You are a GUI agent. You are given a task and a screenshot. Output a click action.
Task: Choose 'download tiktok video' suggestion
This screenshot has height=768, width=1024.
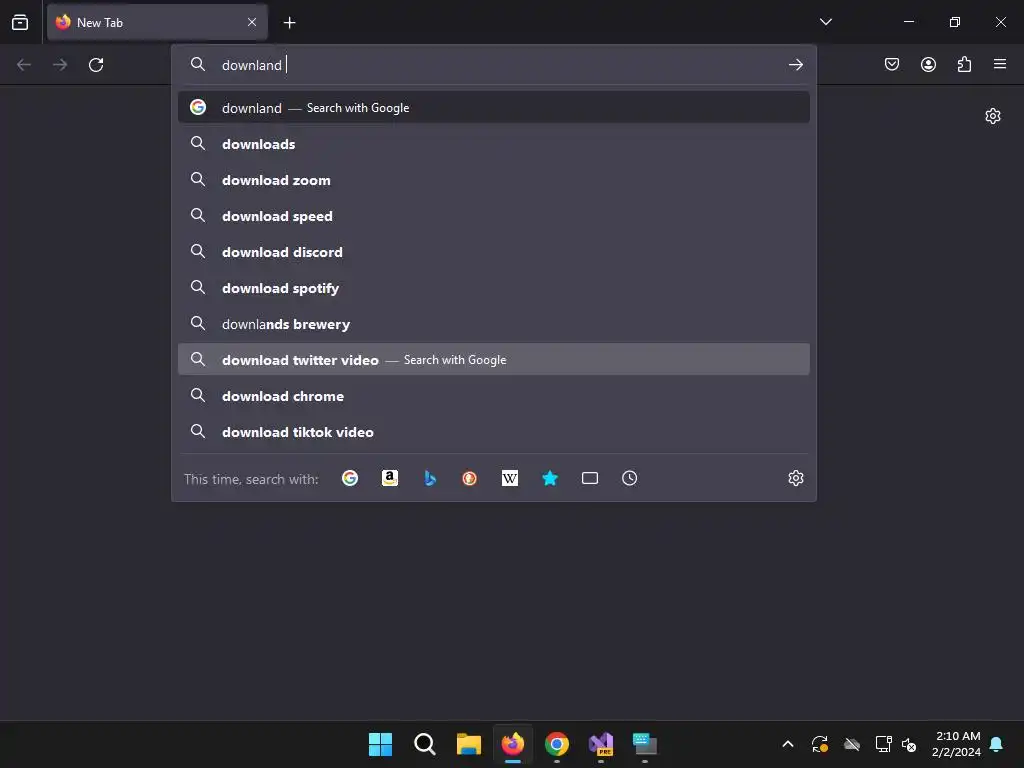(494, 432)
